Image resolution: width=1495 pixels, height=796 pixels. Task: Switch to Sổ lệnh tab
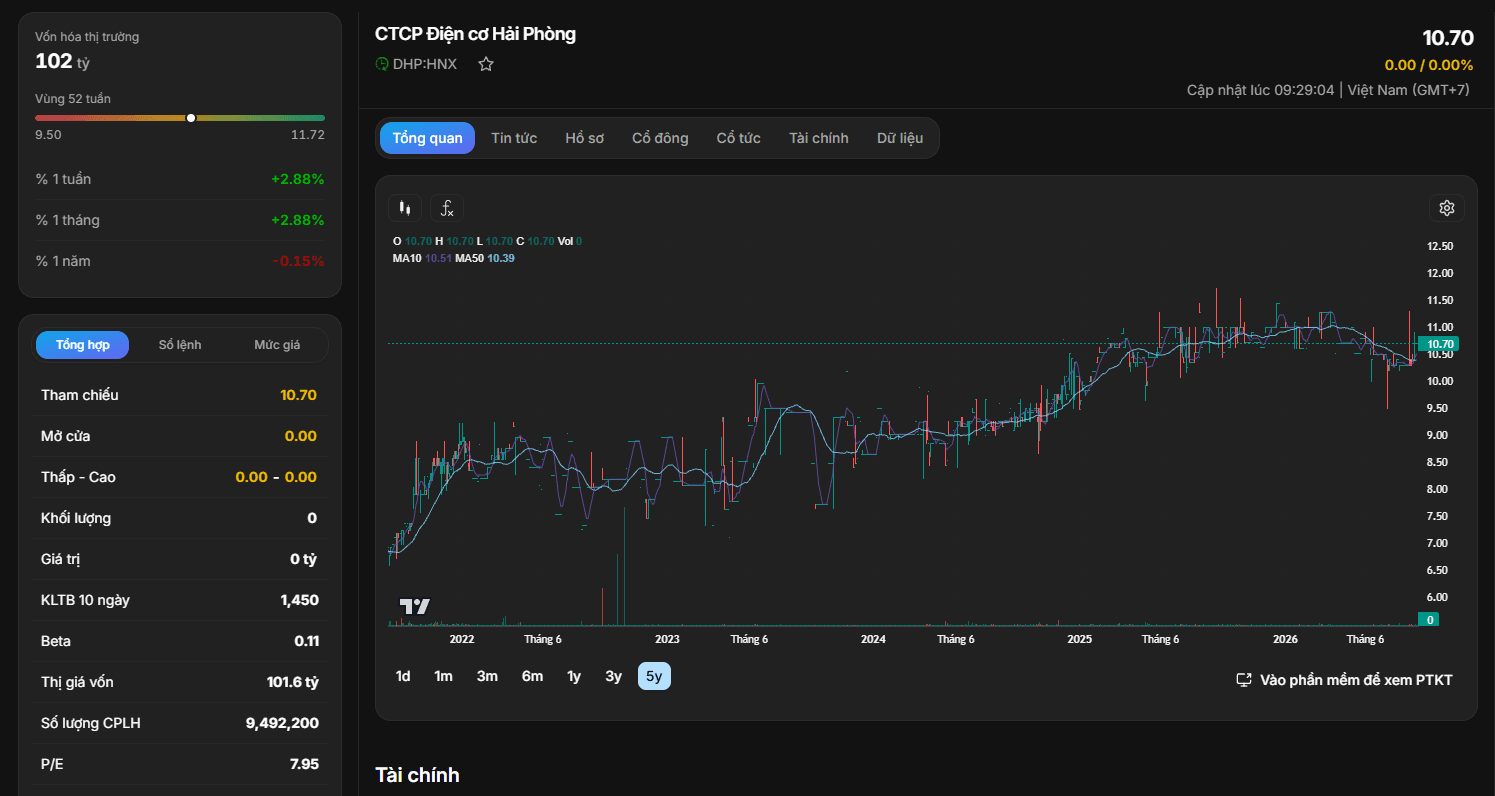click(x=180, y=345)
